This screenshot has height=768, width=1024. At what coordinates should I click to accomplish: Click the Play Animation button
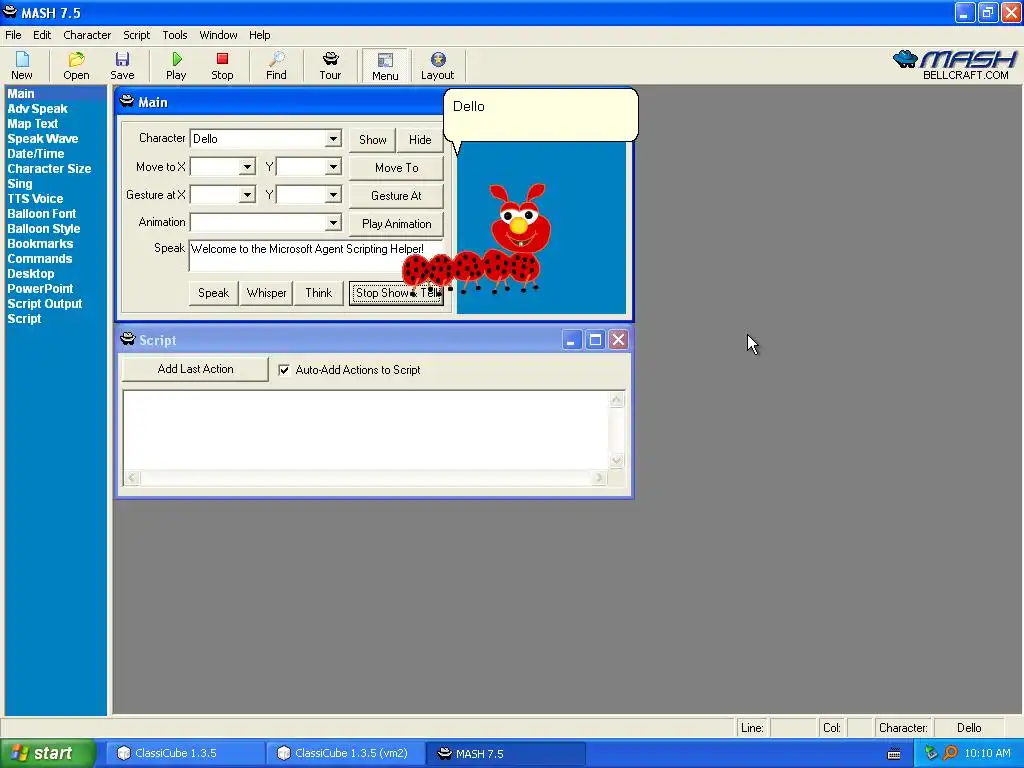tap(396, 224)
